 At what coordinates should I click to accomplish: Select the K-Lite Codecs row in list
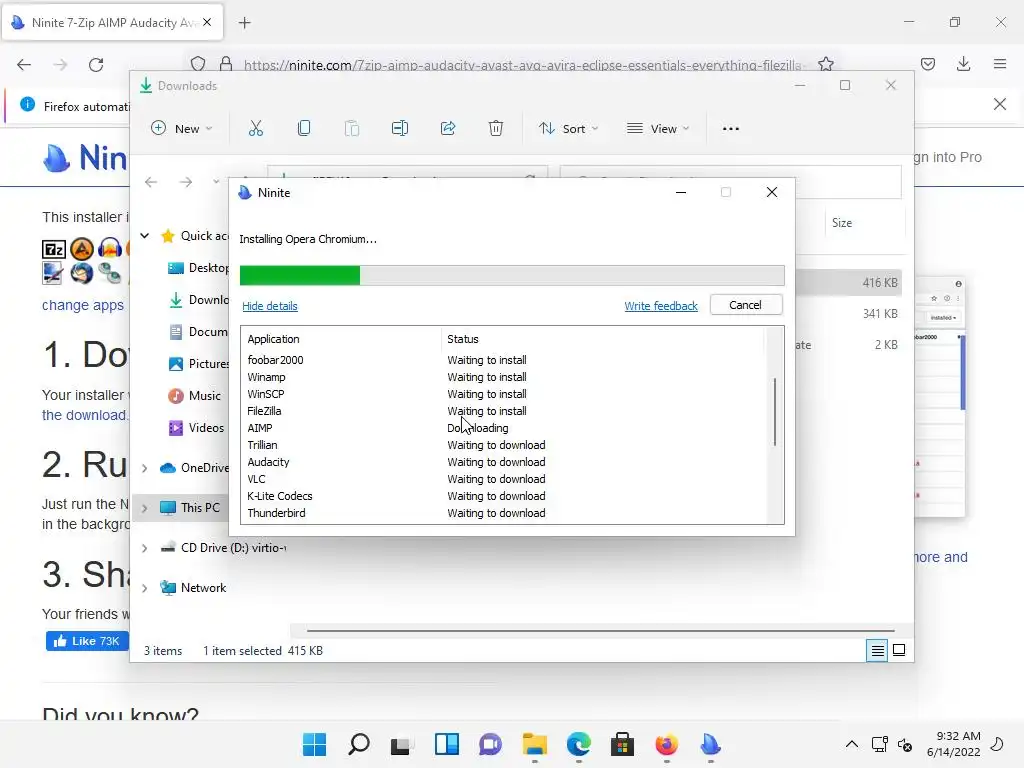tap(504, 496)
